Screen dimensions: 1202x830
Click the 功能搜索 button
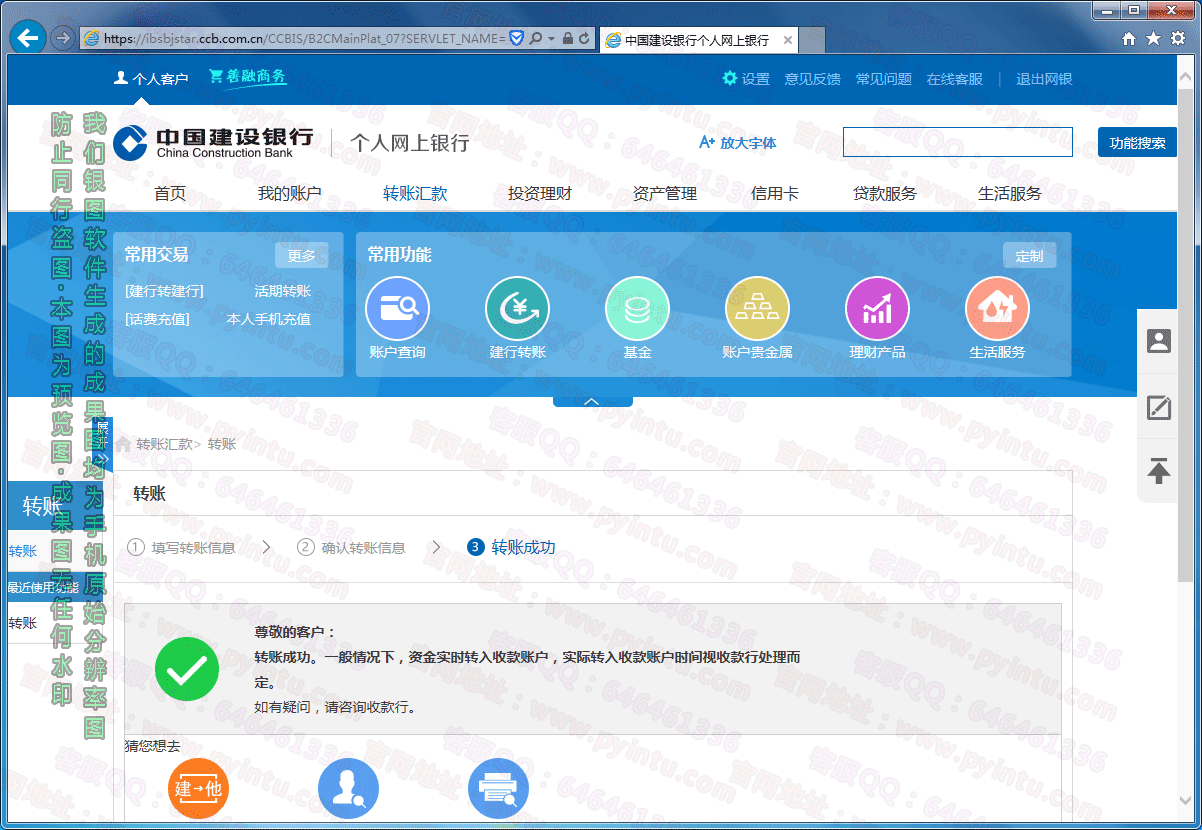pos(1137,142)
